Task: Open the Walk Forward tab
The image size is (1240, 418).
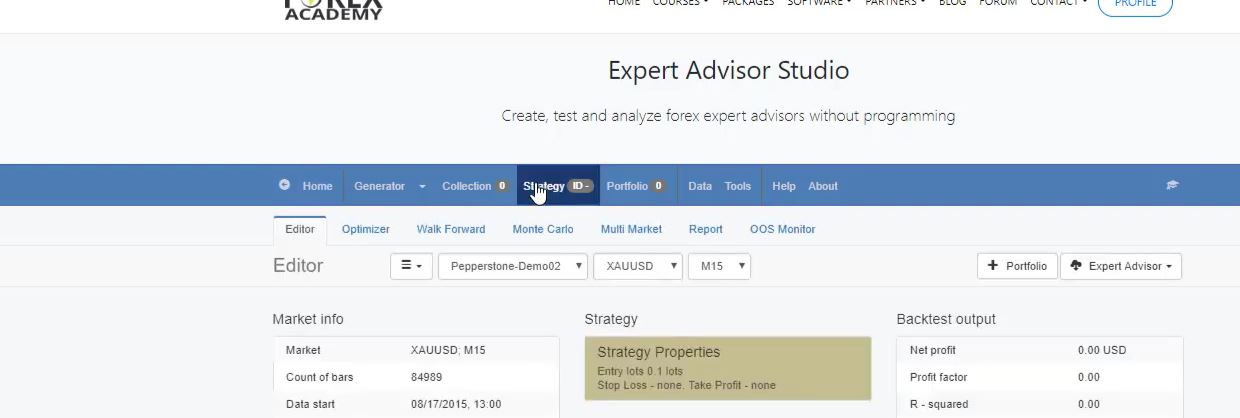Action: click(x=451, y=229)
